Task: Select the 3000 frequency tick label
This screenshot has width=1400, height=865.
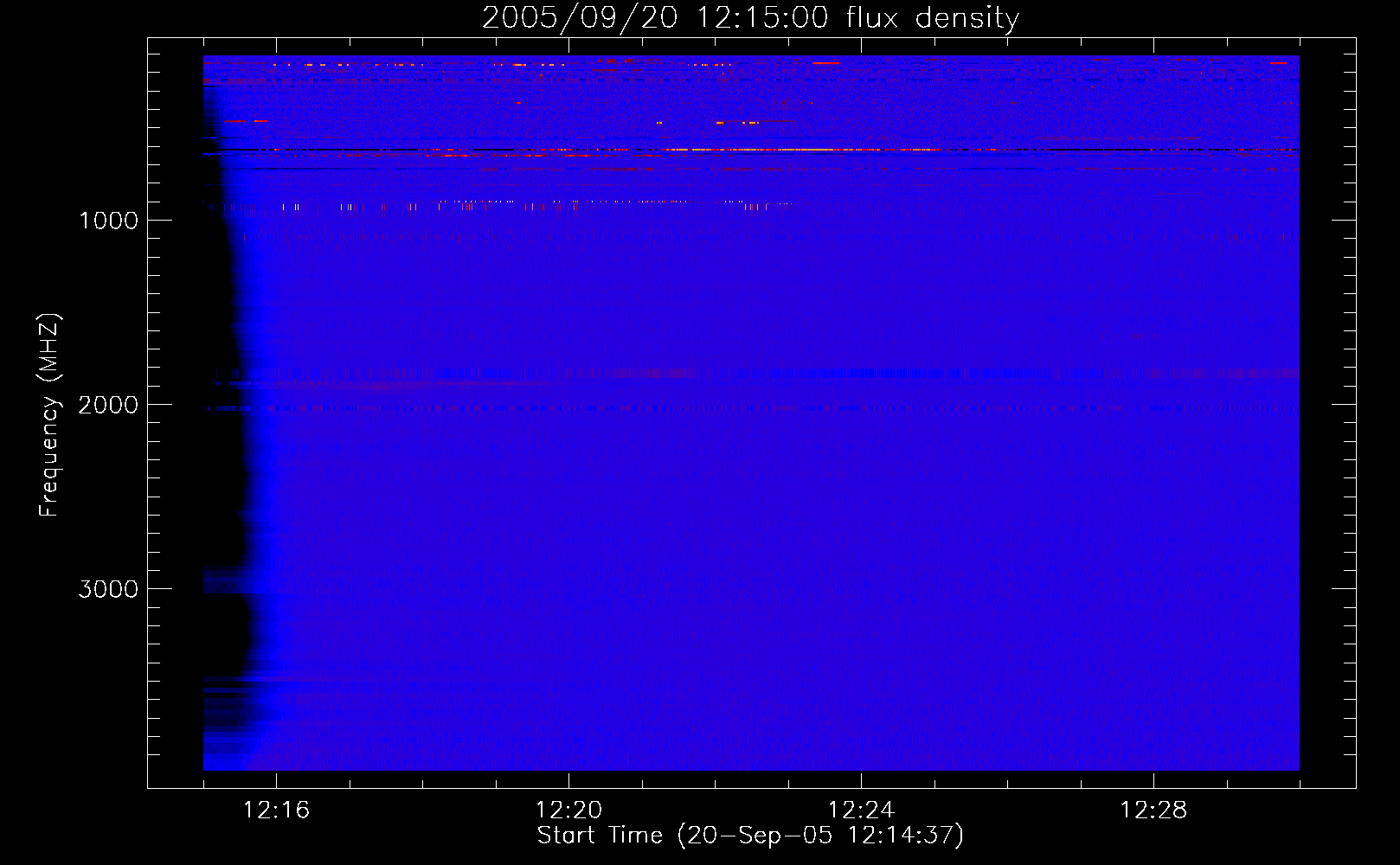Action: coord(108,589)
